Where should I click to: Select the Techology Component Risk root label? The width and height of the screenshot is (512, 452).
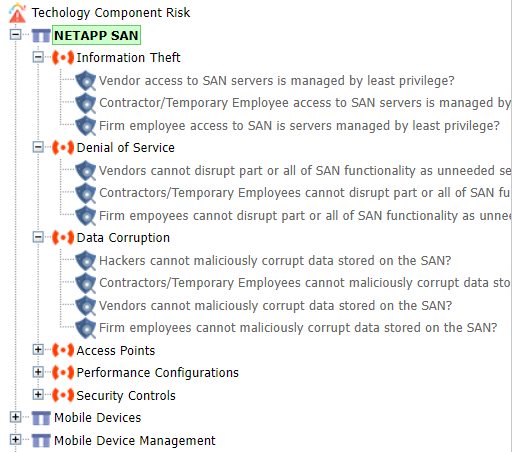pyautogui.click(x=111, y=13)
